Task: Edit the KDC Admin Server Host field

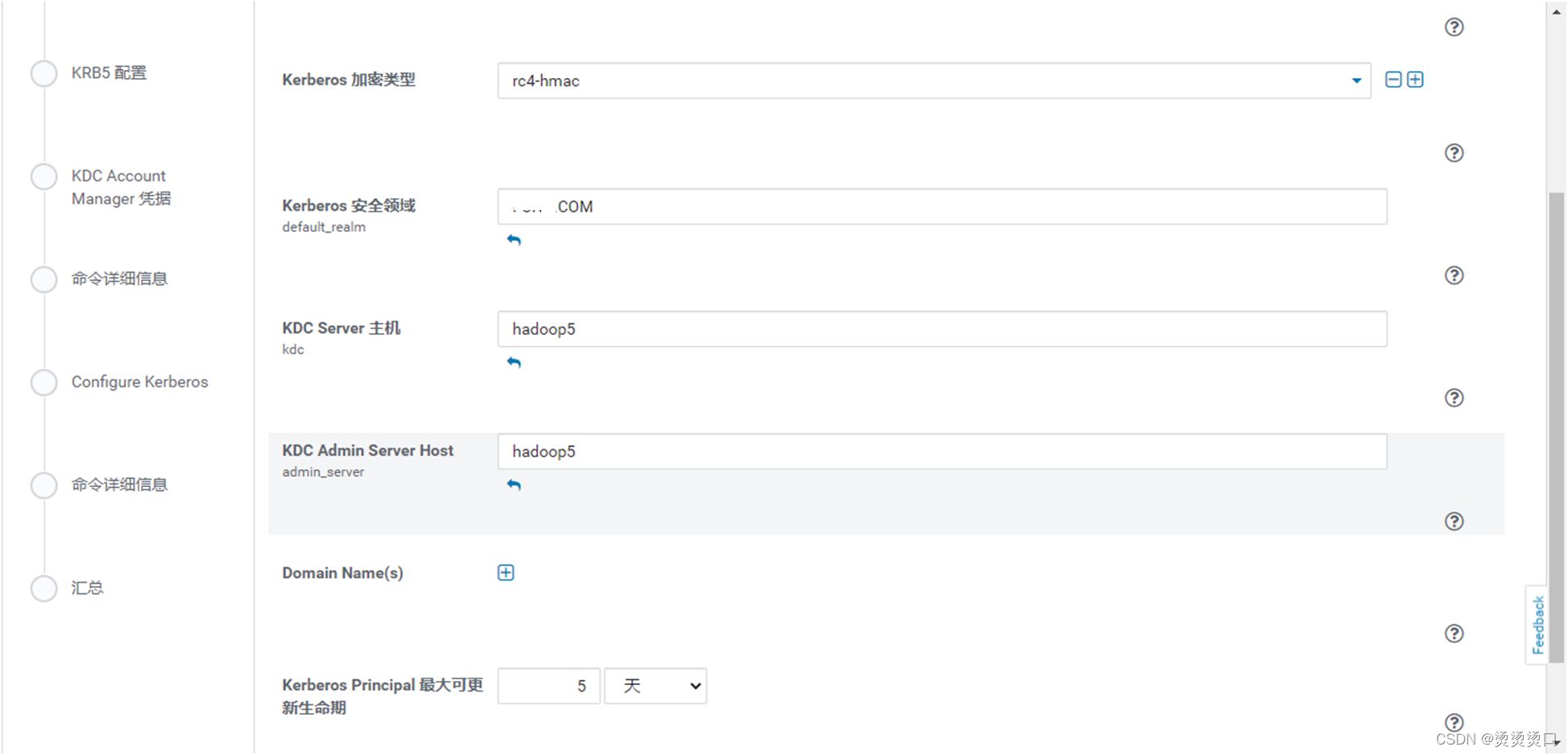Action: (942, 451)
